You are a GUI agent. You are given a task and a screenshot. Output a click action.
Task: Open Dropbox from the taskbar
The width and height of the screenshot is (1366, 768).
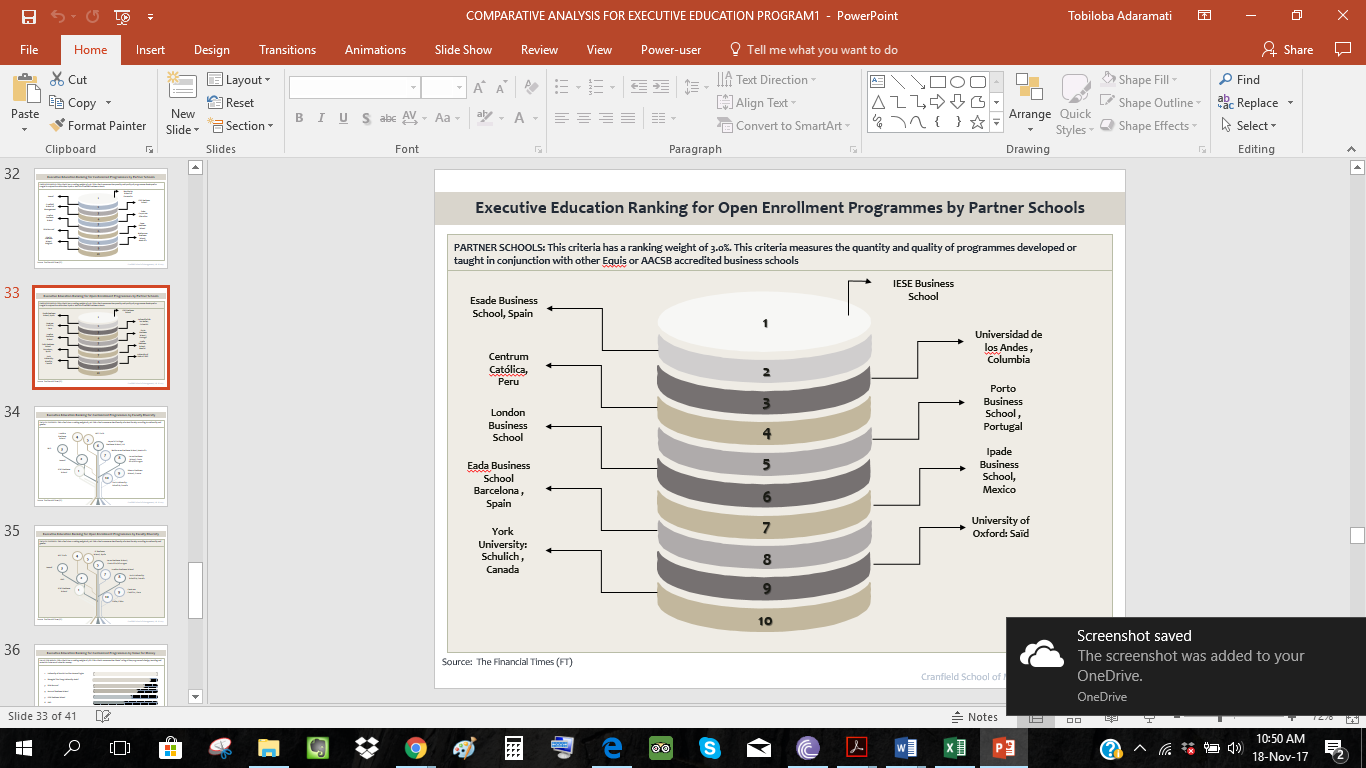[x=367, y=747]
